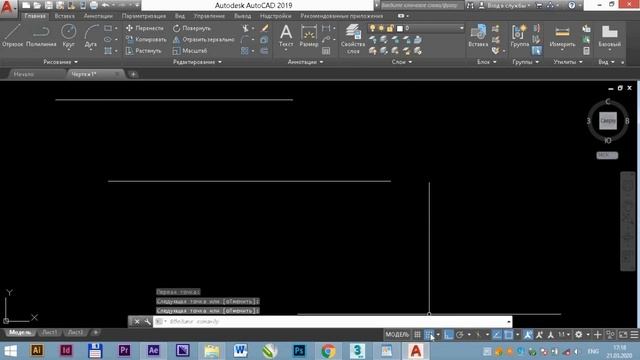Toggle object snap tracking in status bar
The image size is (640, 360).
tap(497, 335)
